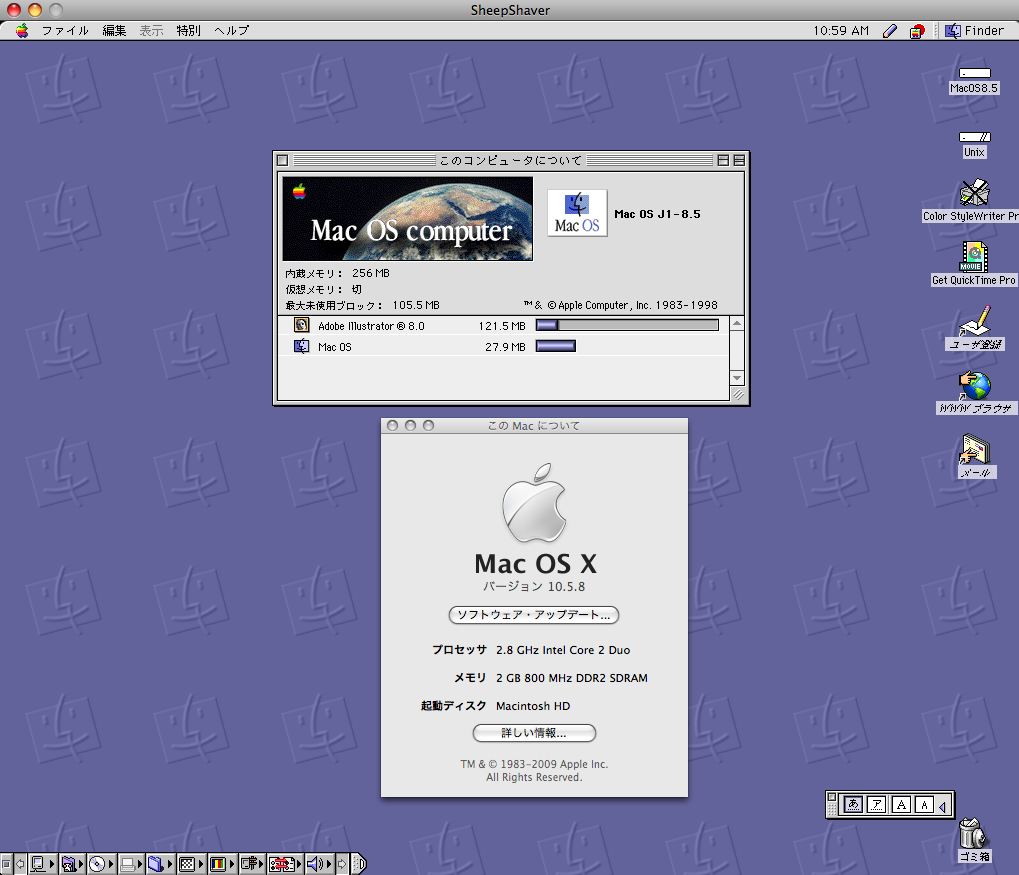Select the ユーザ登録 desktop alias icon
Image resolution: width=1019 pixels, height=875 pixels.
[x=974, y=321]
